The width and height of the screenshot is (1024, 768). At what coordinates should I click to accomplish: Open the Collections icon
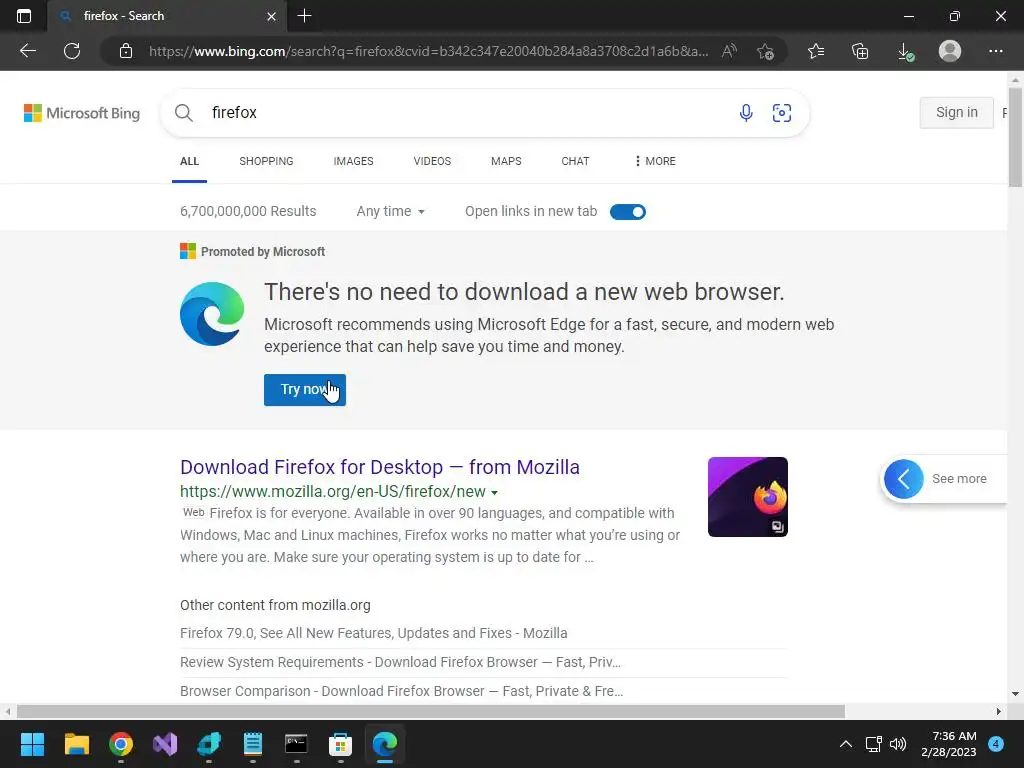pyautogui.click(x=860, y=51)
